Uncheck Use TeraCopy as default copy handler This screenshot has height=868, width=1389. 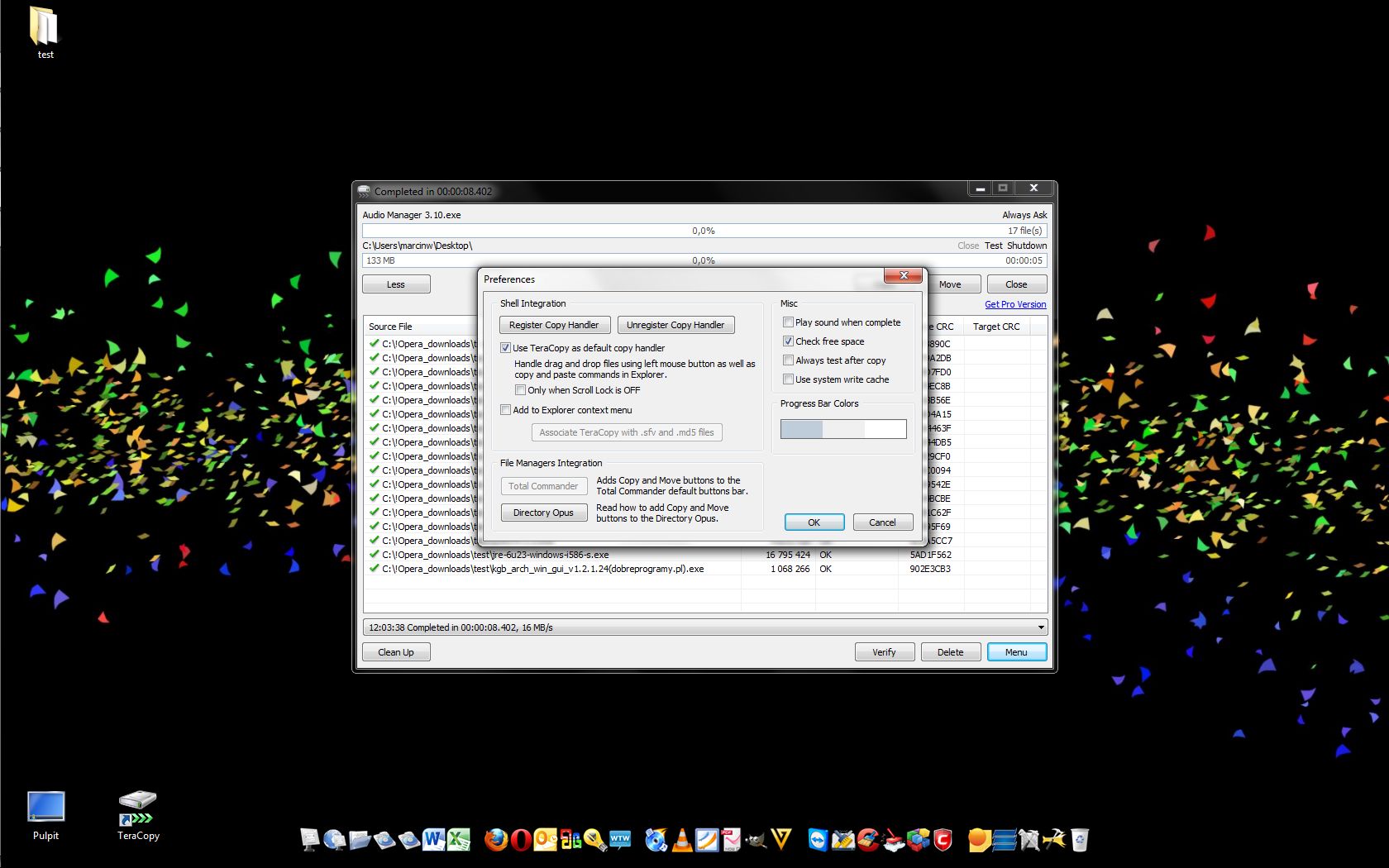[x=505, y=348]
